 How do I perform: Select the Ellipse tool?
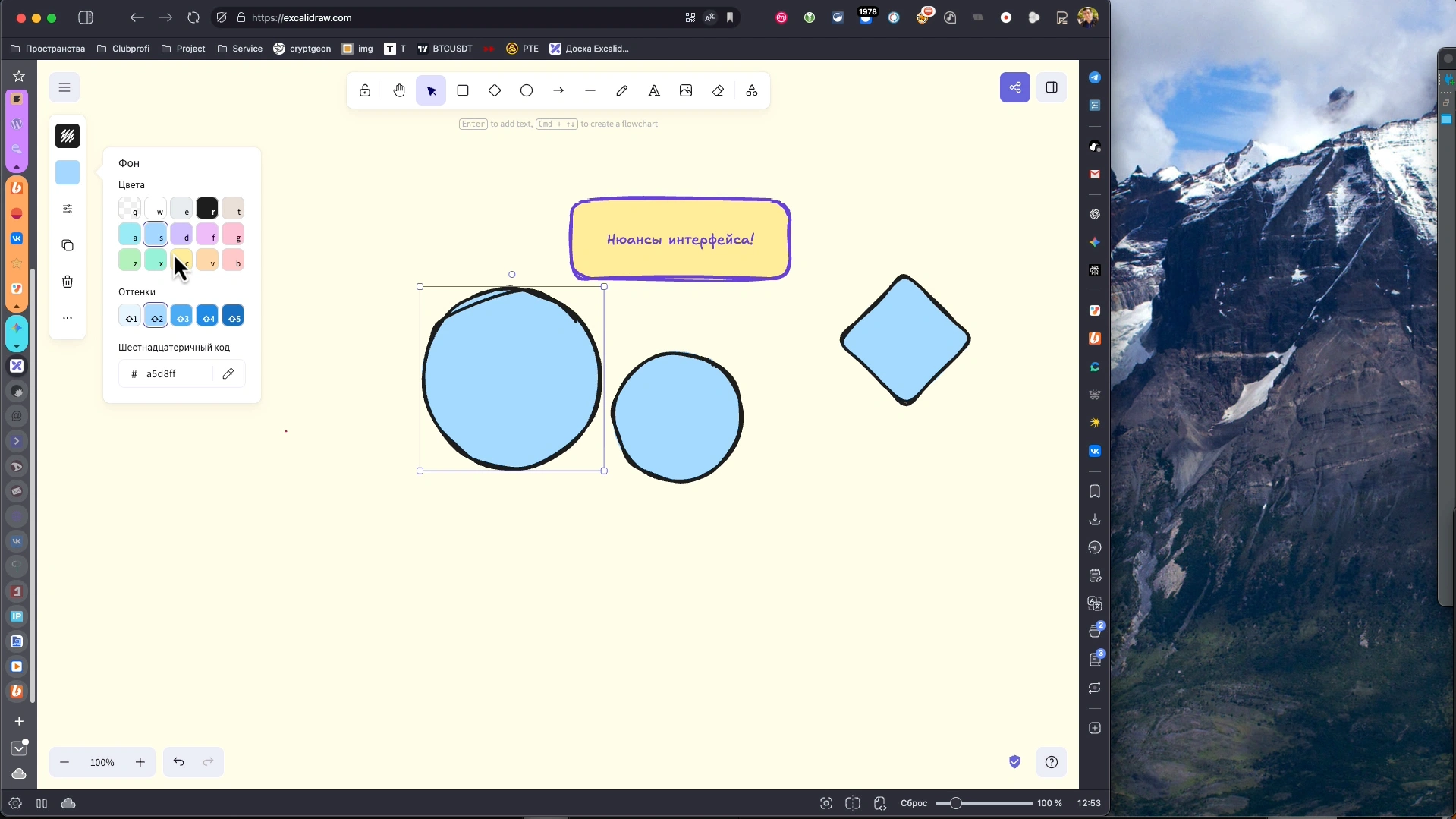click(x=527, y=91)
